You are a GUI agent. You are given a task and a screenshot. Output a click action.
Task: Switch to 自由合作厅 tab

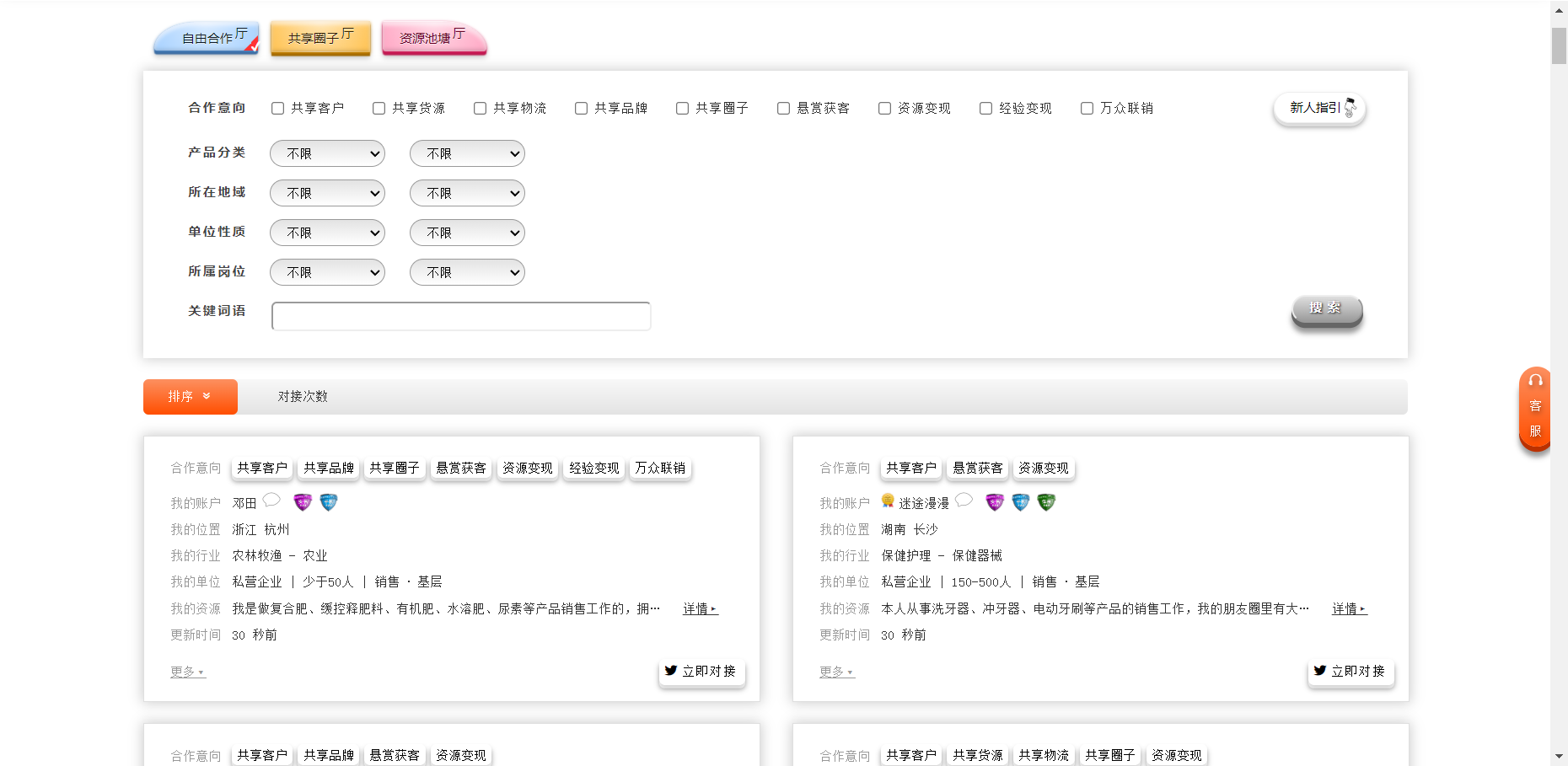point(207,38)
